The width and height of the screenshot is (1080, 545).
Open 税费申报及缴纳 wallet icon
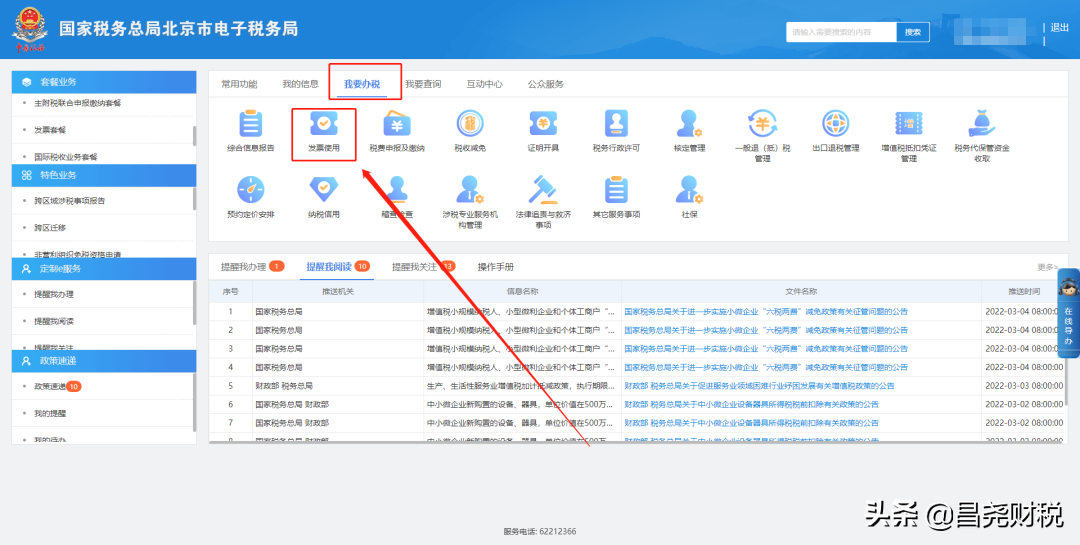[397, 125]
